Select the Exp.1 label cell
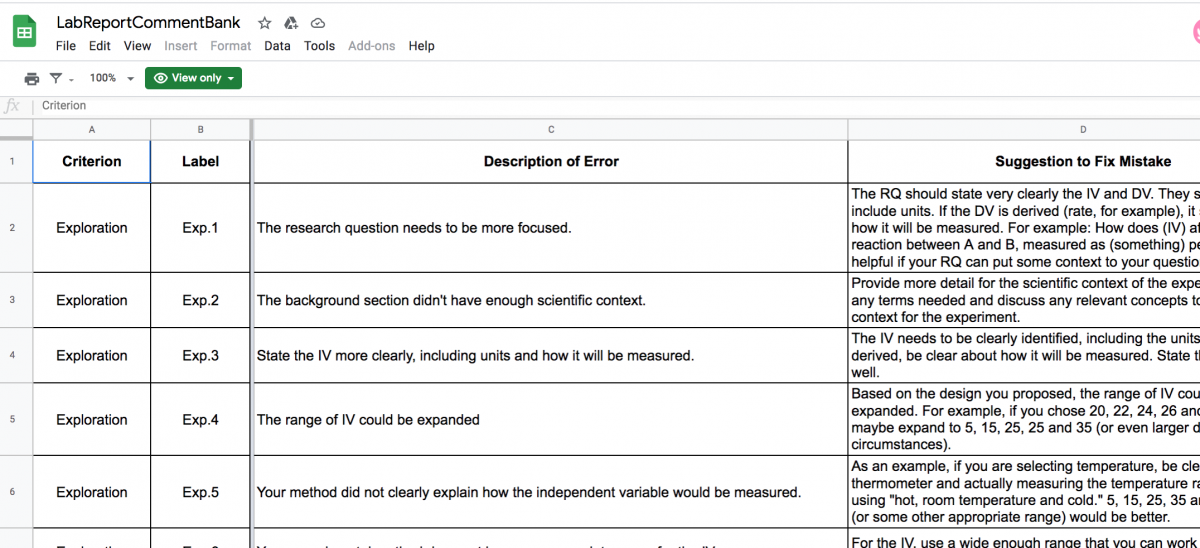The height and width of the screenshot is (548, 1200). [200, 228]
